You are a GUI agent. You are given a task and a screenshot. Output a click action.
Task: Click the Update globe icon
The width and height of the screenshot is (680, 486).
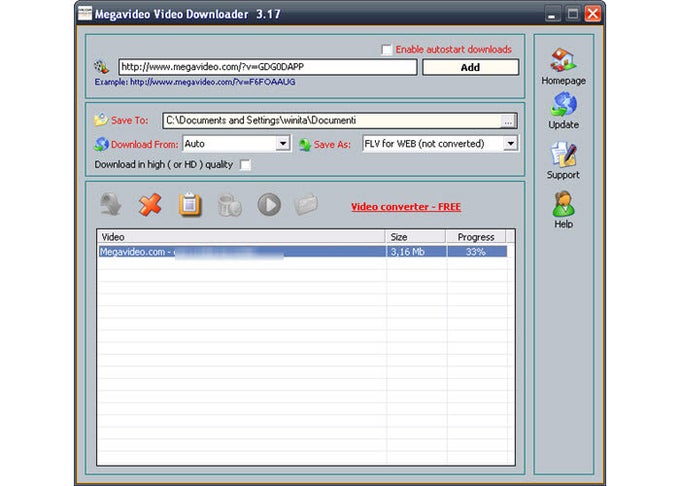pyautogui.click(x=563, y=104)
